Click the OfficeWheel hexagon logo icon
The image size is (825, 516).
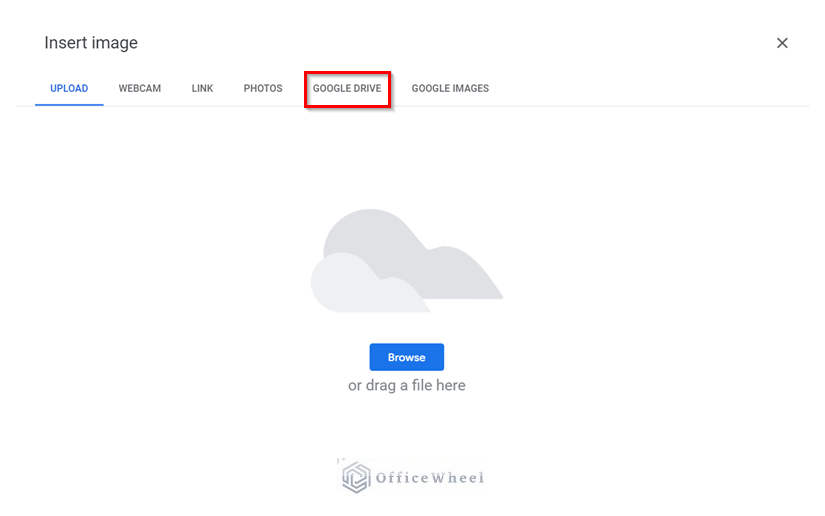[356, 477]
